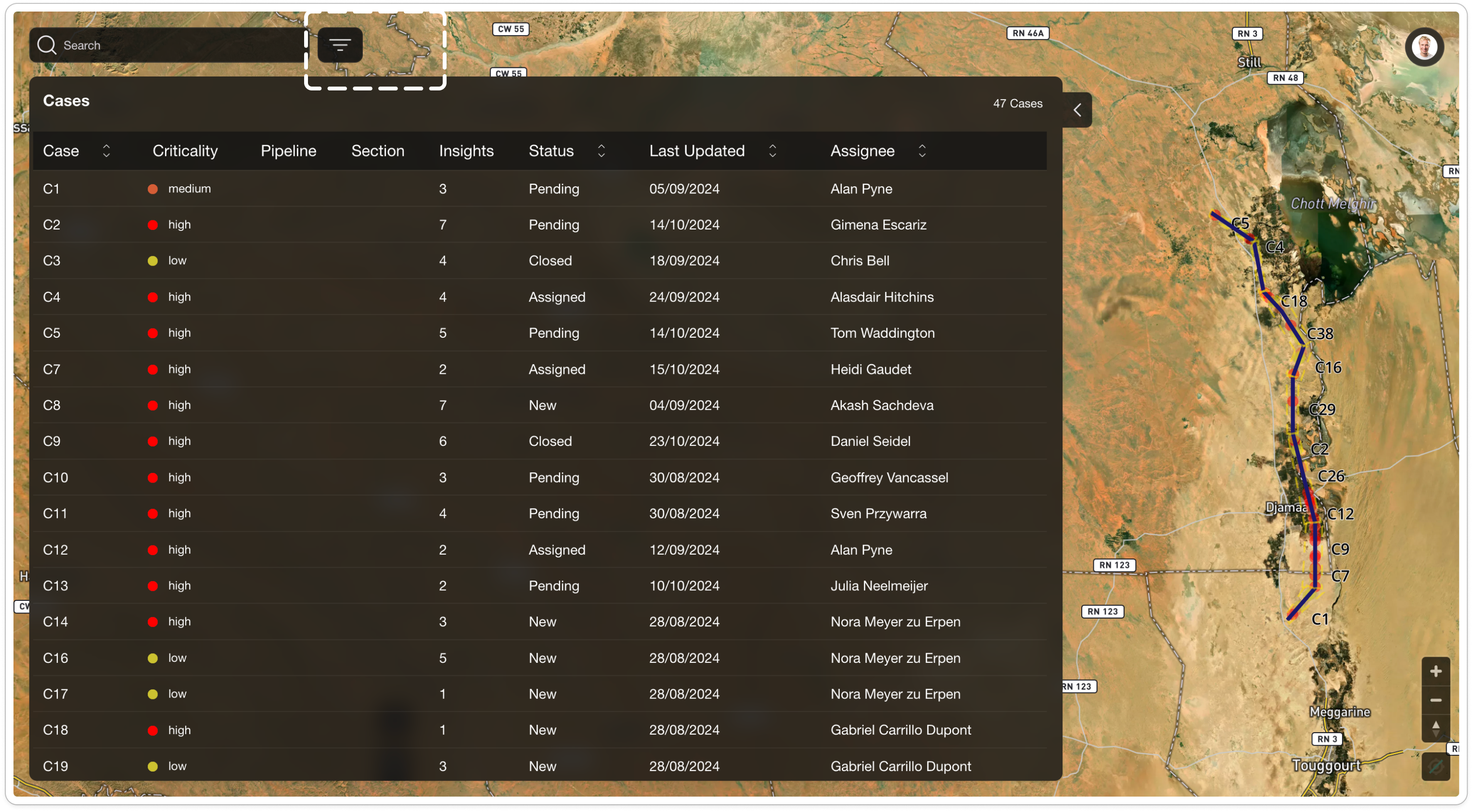This screenshot has width=1473, height=812.
Task: Click the Insights column header
Action: 466,151
